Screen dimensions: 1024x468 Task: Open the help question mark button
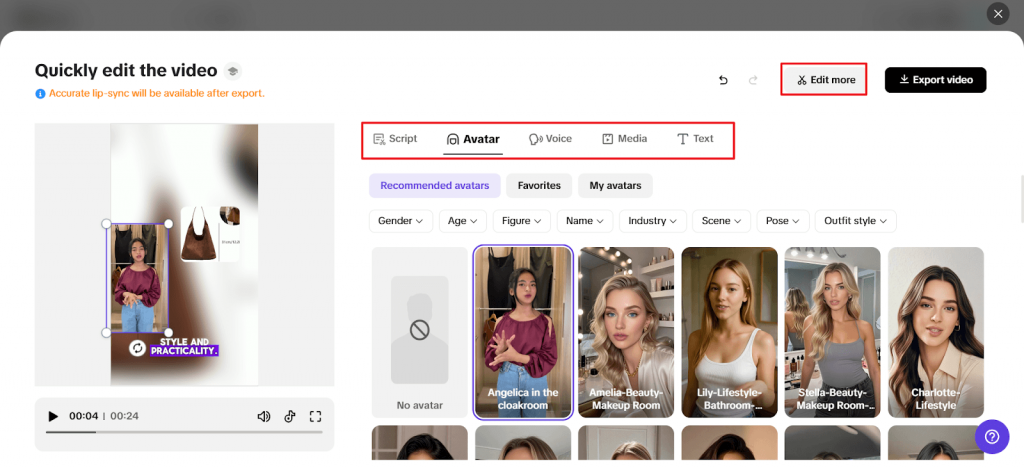[992, 437]
